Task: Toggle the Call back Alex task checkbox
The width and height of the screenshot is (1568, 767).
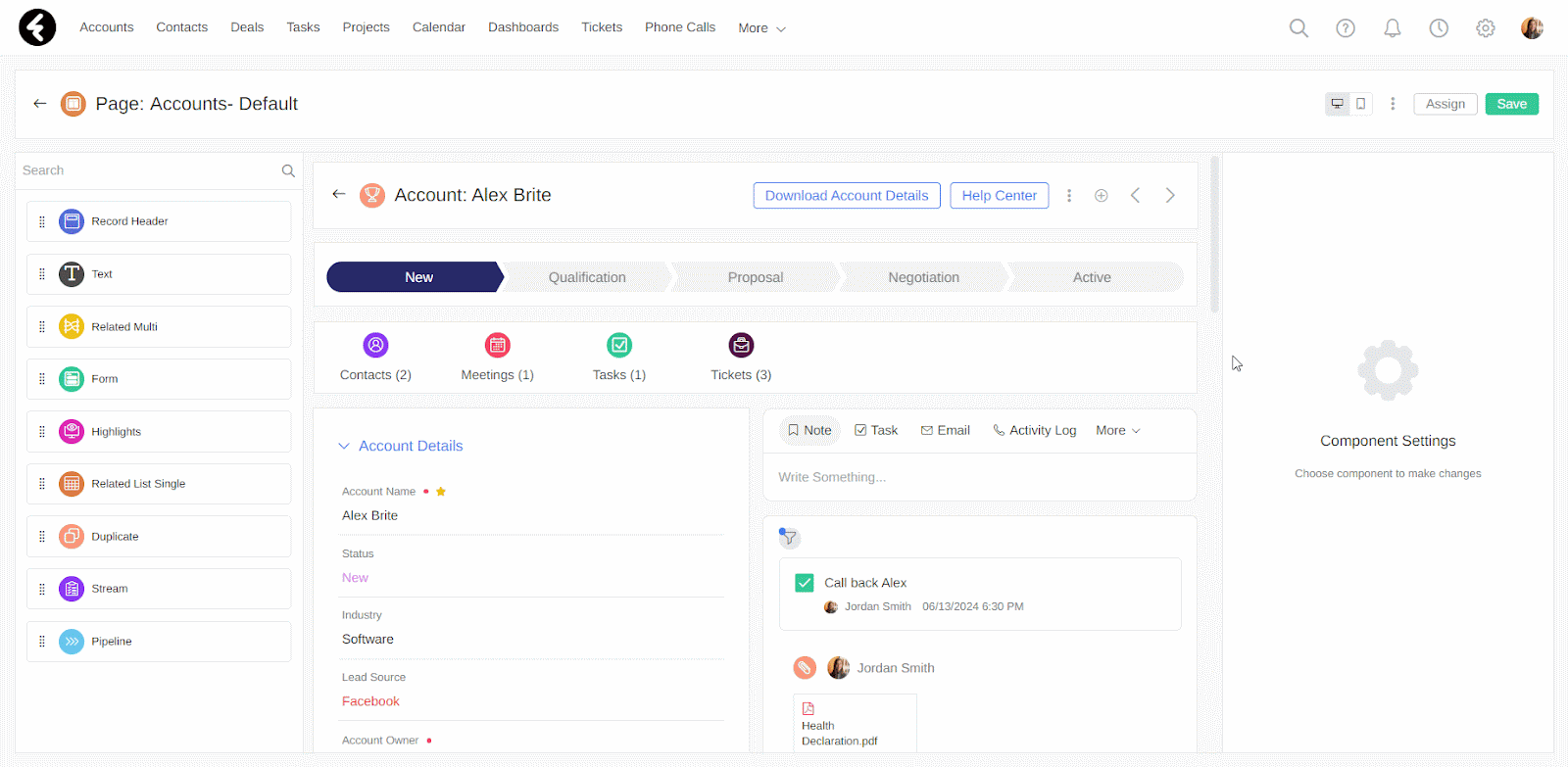Action: pos(805,583)
